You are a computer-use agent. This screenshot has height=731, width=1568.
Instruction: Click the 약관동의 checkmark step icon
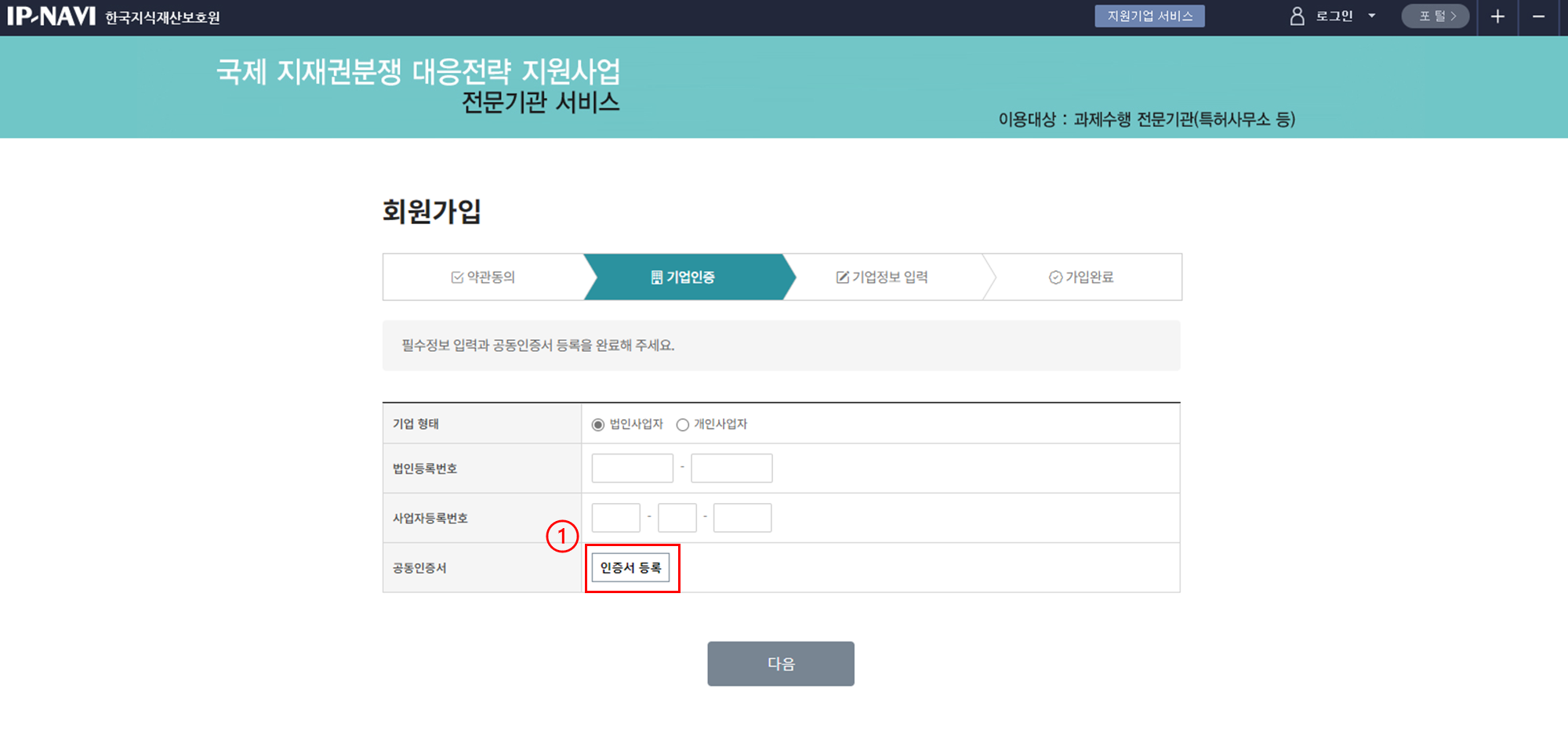click(x=457, y=277)
